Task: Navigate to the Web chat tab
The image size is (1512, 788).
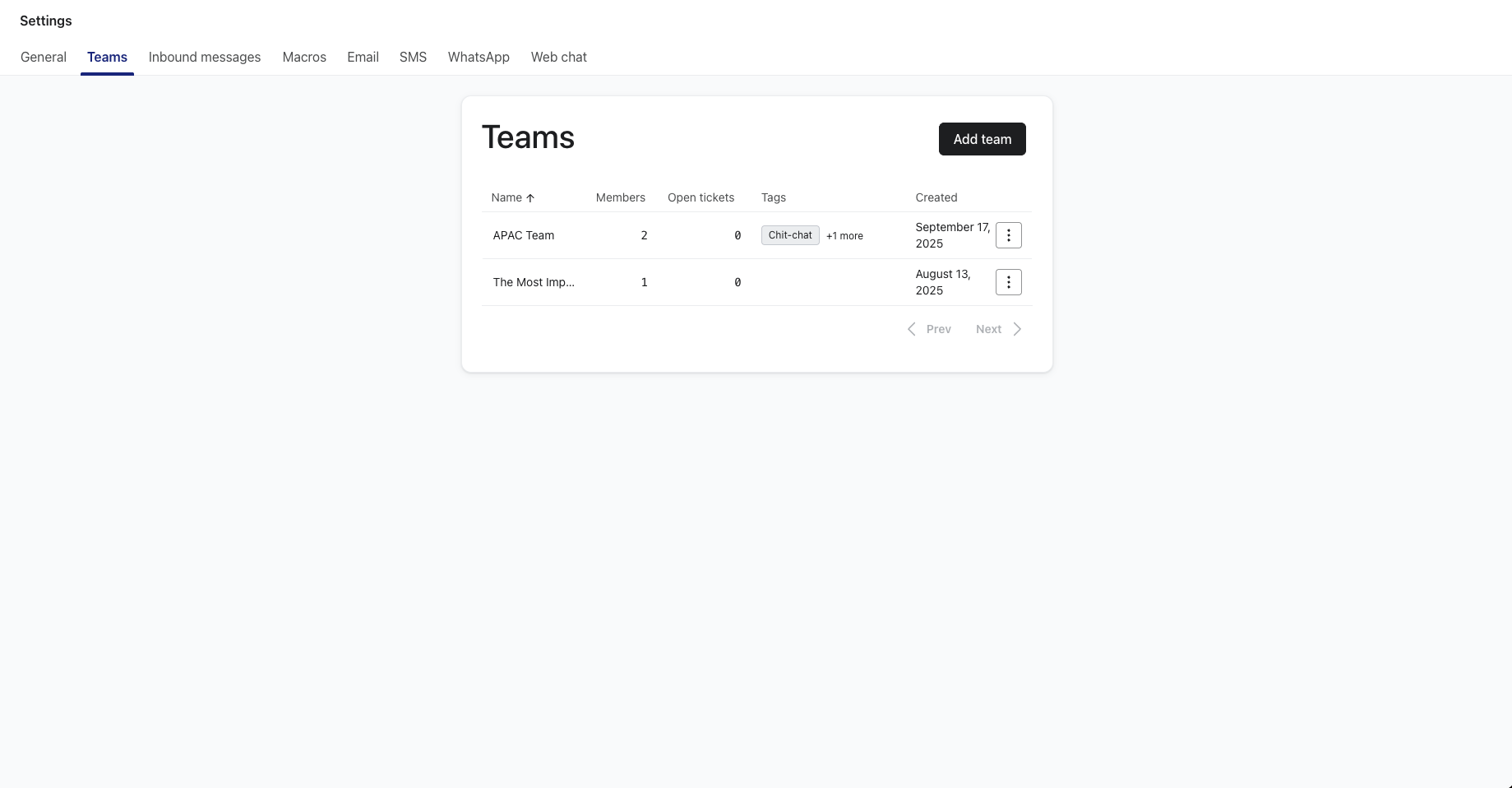Action: [558, 57]
